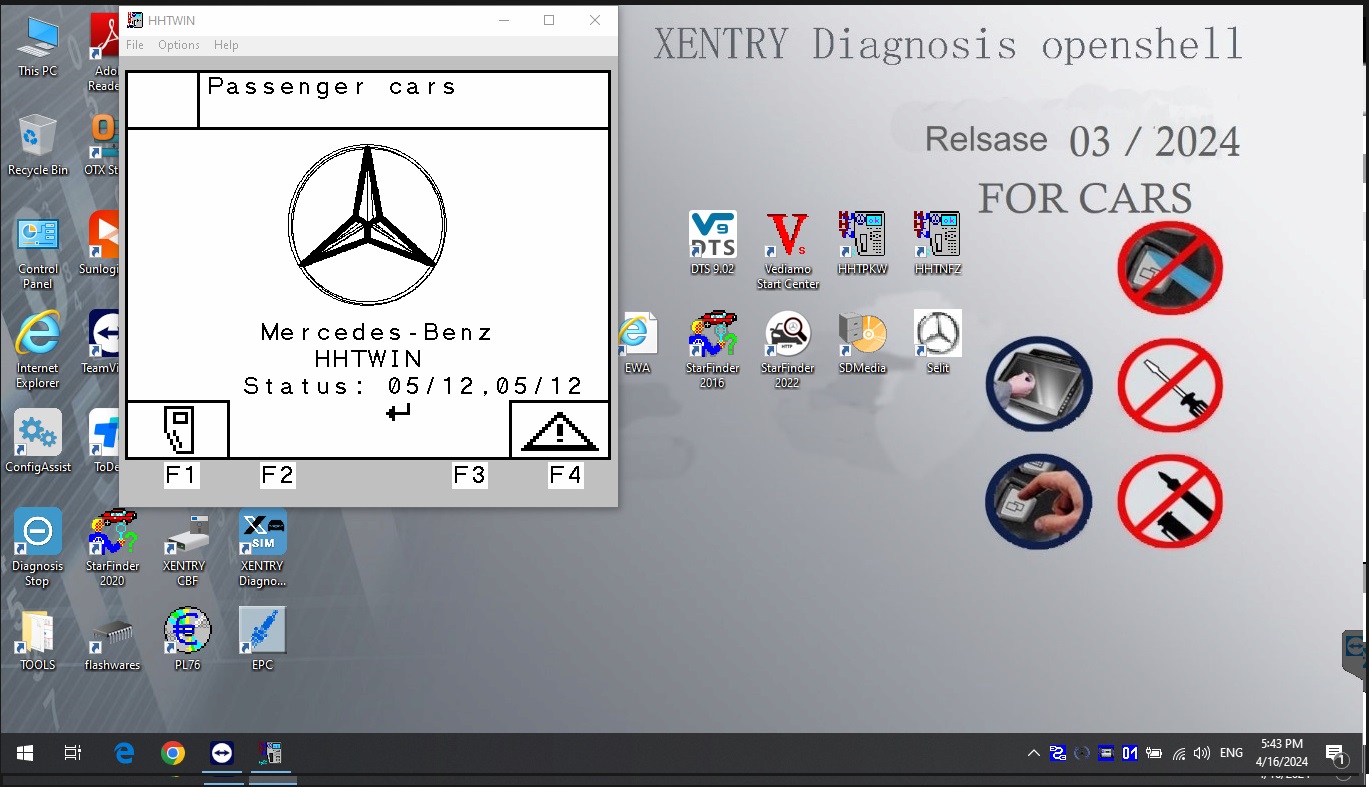Launch Vediamo Start Center icon
The width and height of the screenshot is (1369, 787).
[787, 250]
